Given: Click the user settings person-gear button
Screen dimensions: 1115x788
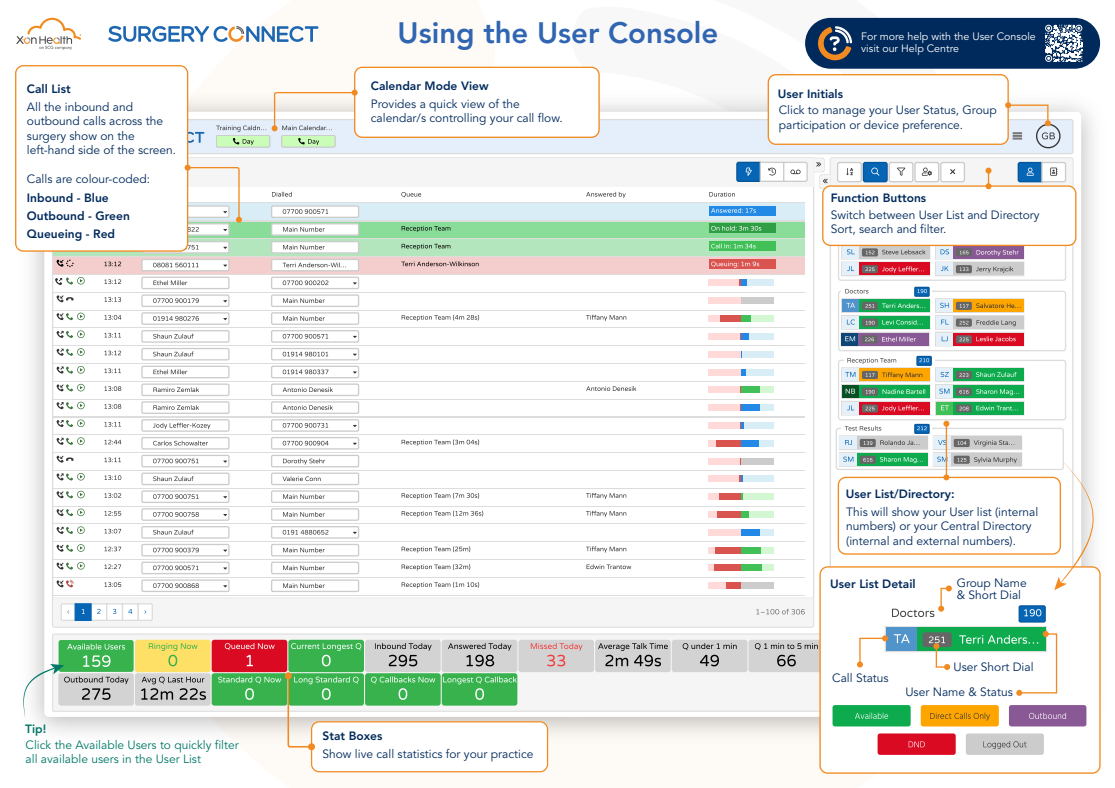Looking at the screenshot, I should [927, 171].
